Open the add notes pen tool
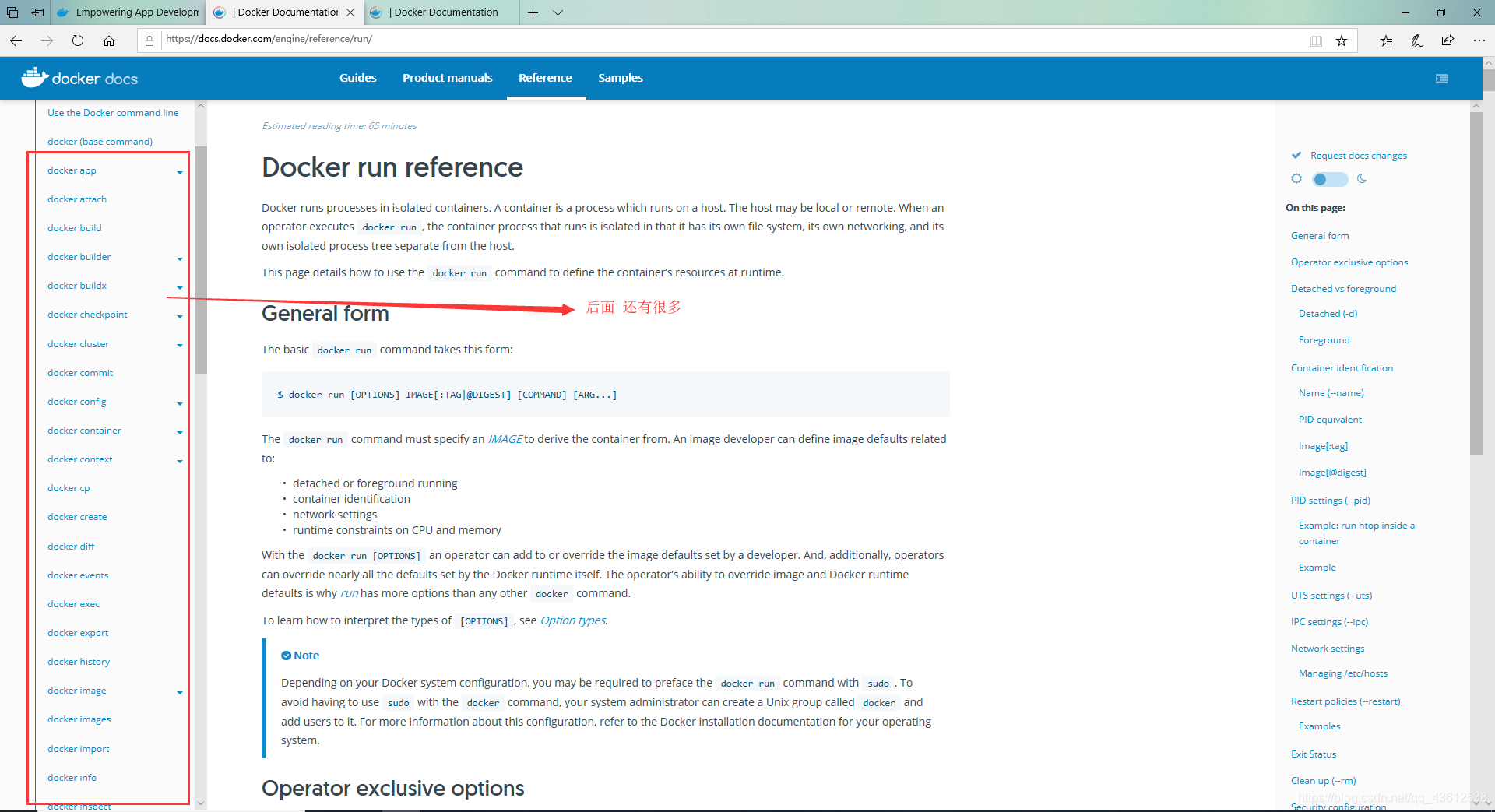Image resolution: width=1495 pixels, height=812 pixels. point(1417,40)
